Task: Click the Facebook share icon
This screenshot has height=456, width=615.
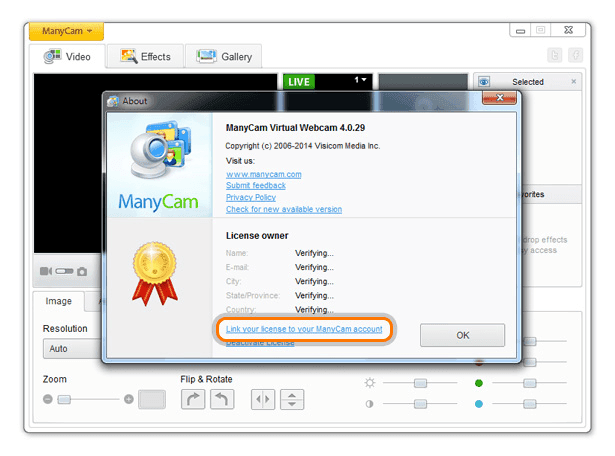Action: (x=575, y=55)
